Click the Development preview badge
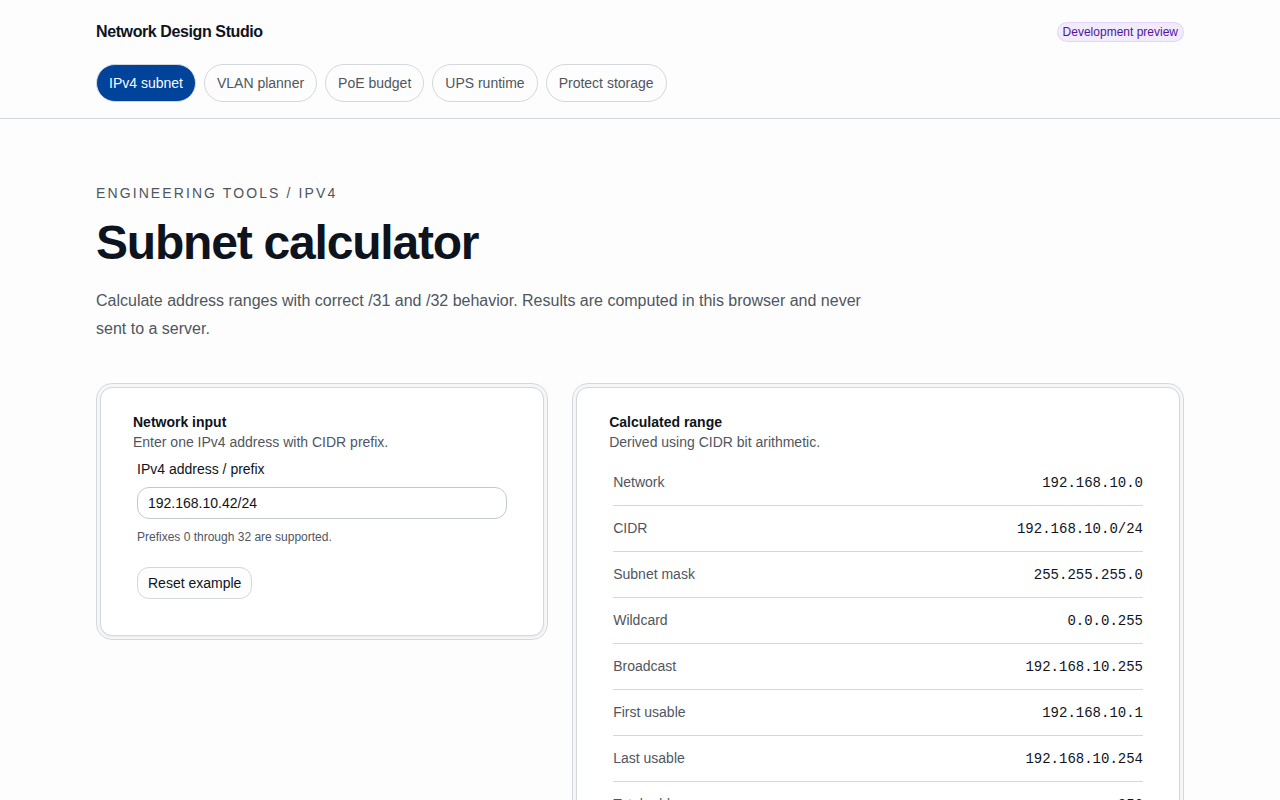 pos(1120,32)
